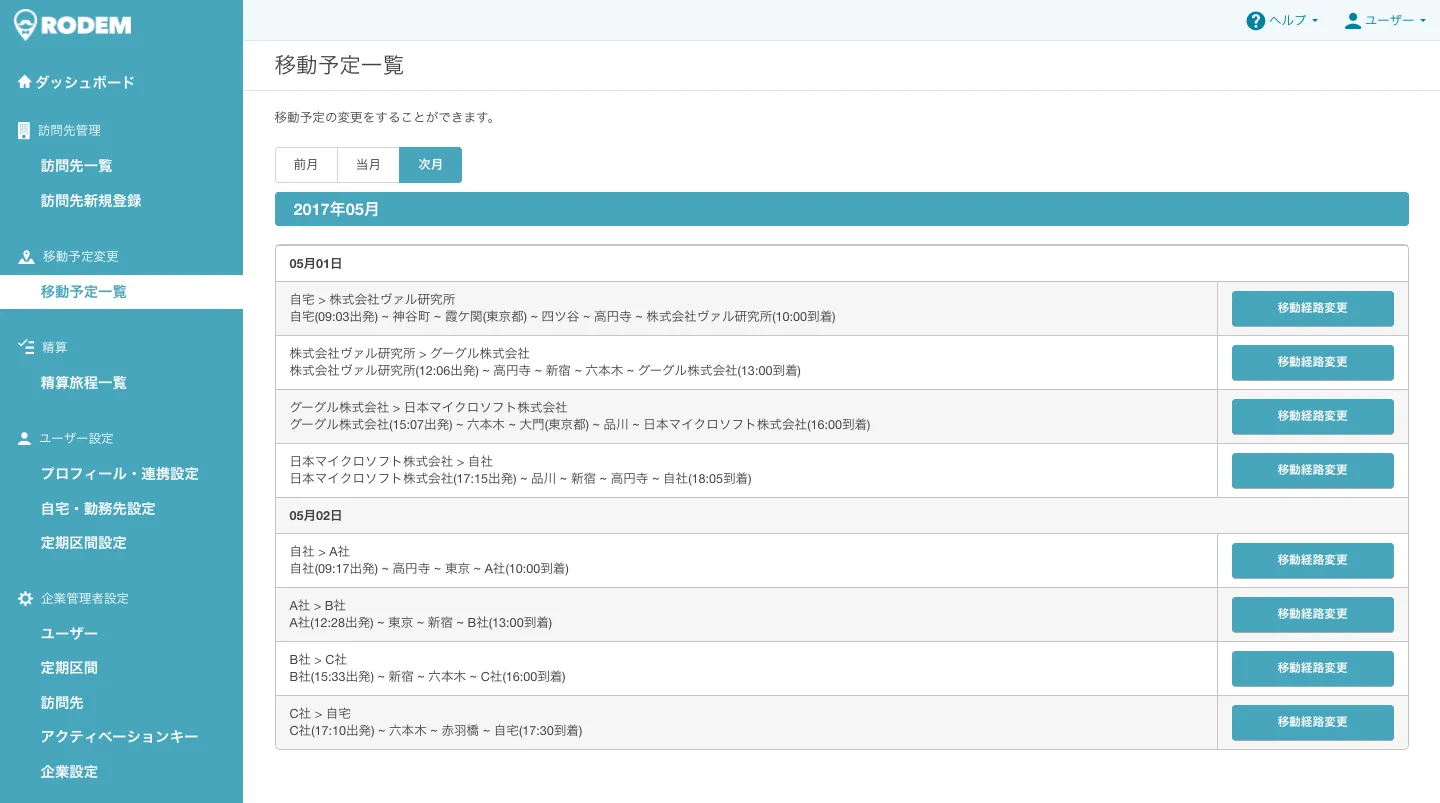Click the map pin icon beside 移動予定変更
Viewport: 1440px width, 803px height.
(26, 257)
